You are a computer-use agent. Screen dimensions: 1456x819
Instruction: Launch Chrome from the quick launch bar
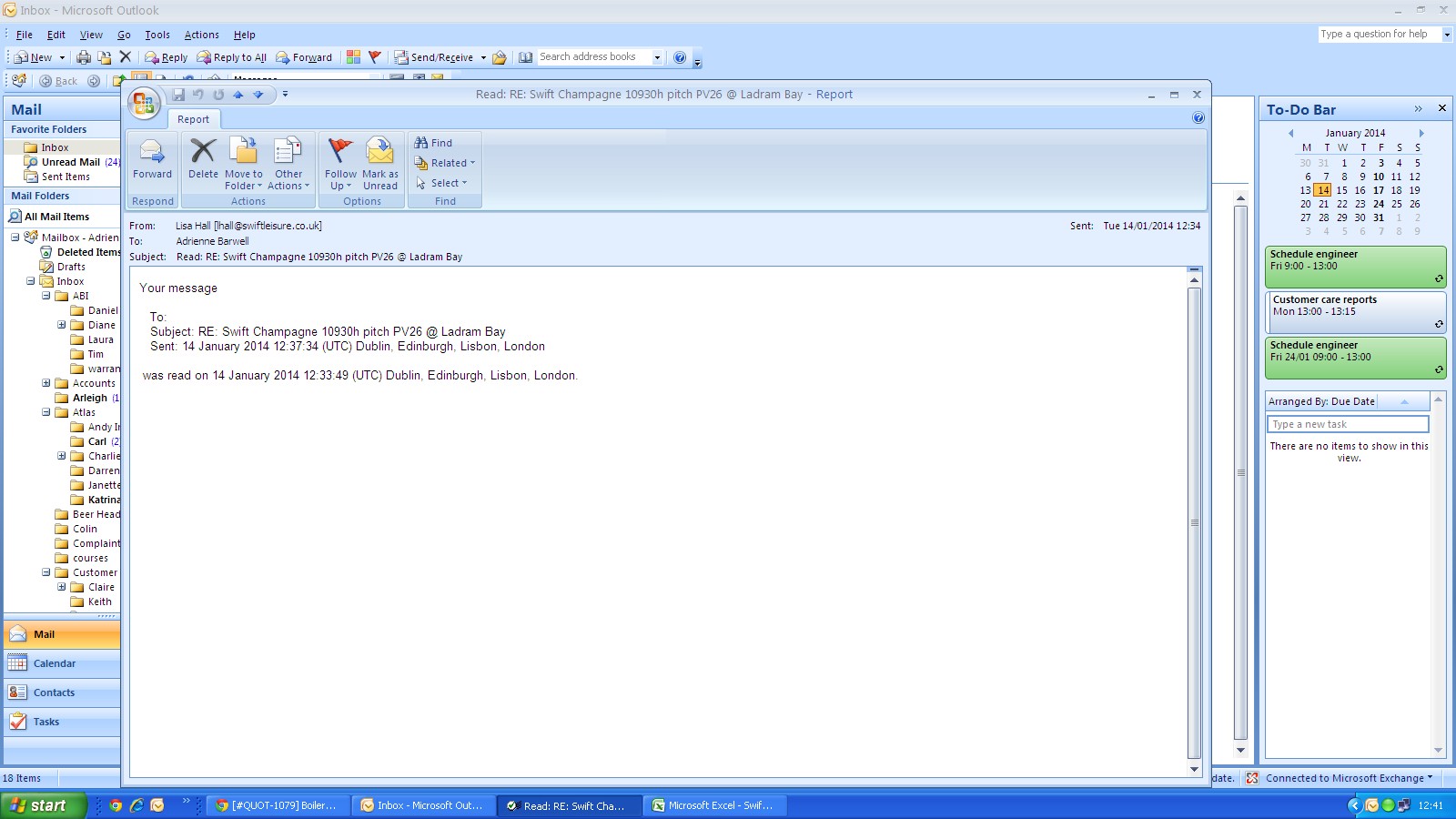coord(116,805)
